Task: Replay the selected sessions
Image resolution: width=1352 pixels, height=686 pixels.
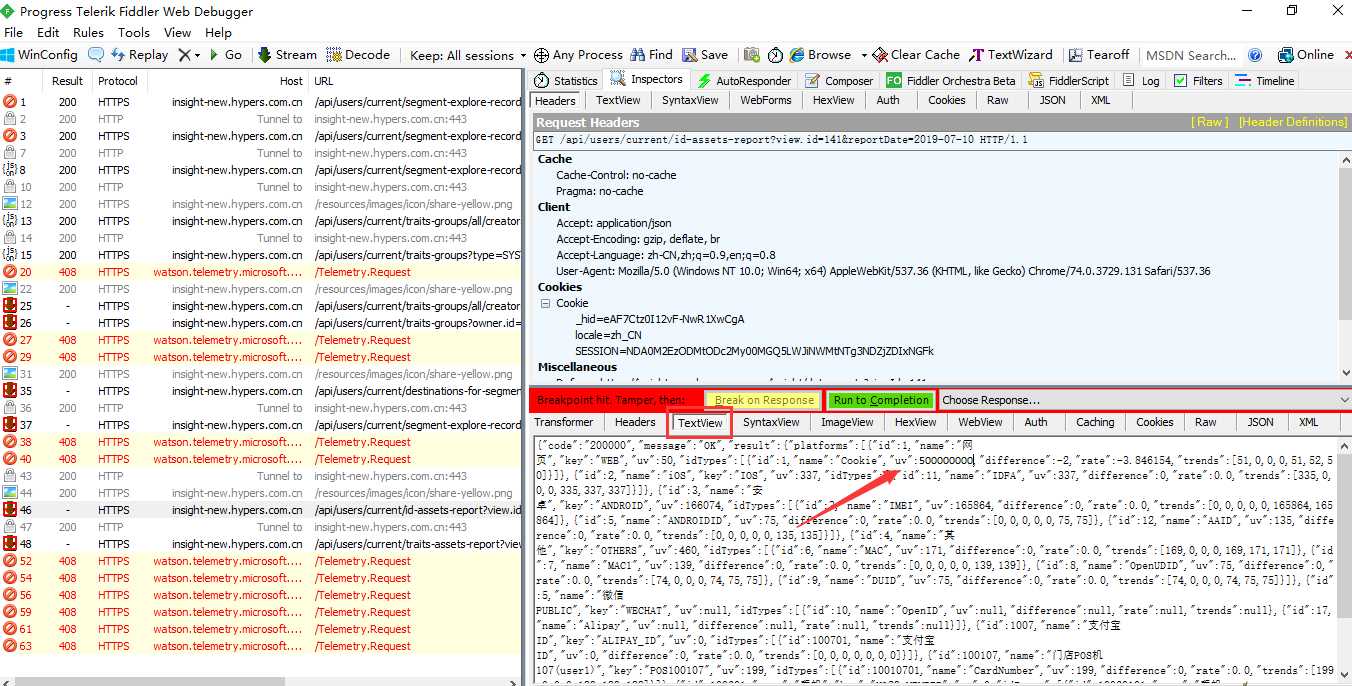Action: pos(139,55)
